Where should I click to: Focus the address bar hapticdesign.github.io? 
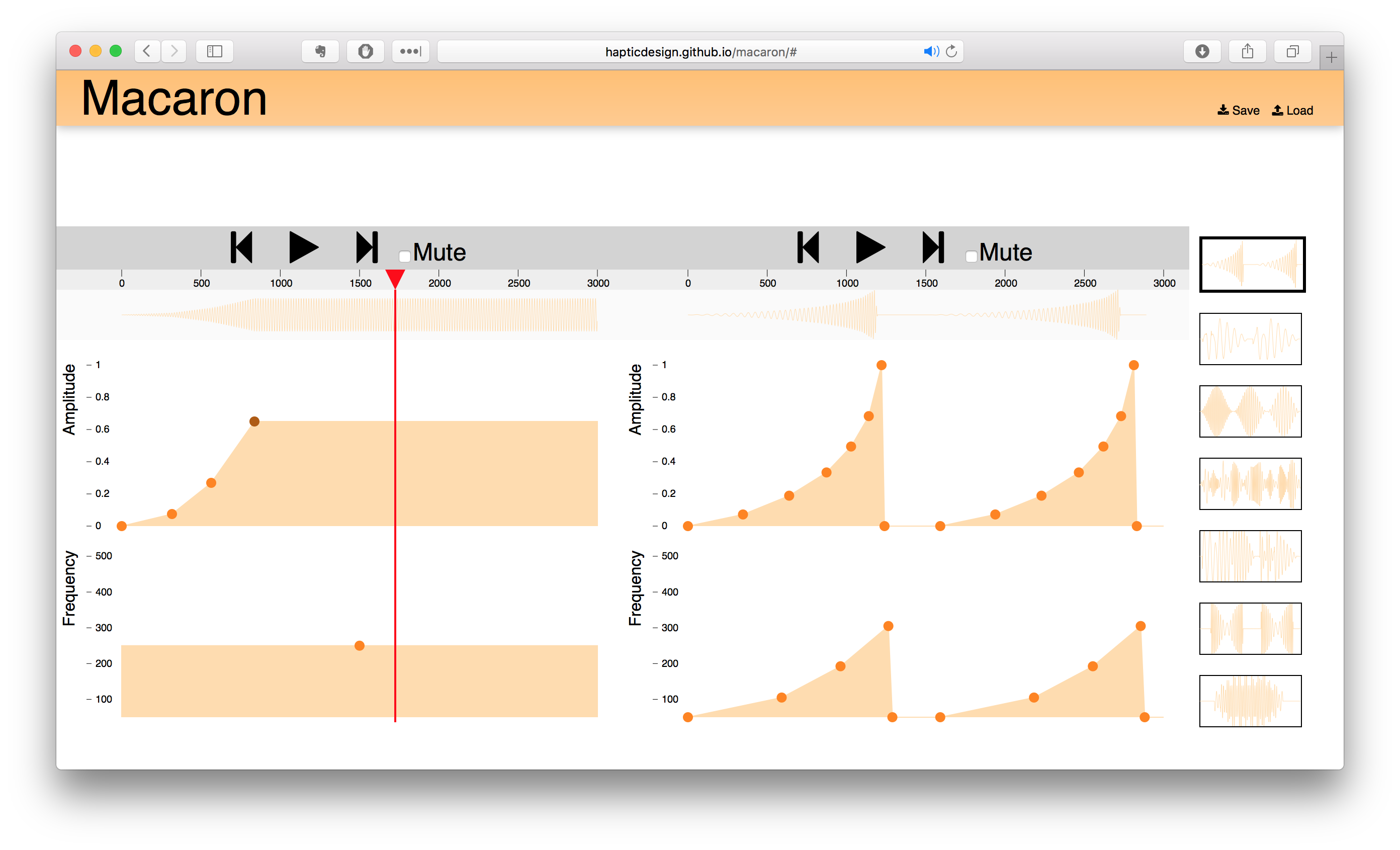click(701, 52)
